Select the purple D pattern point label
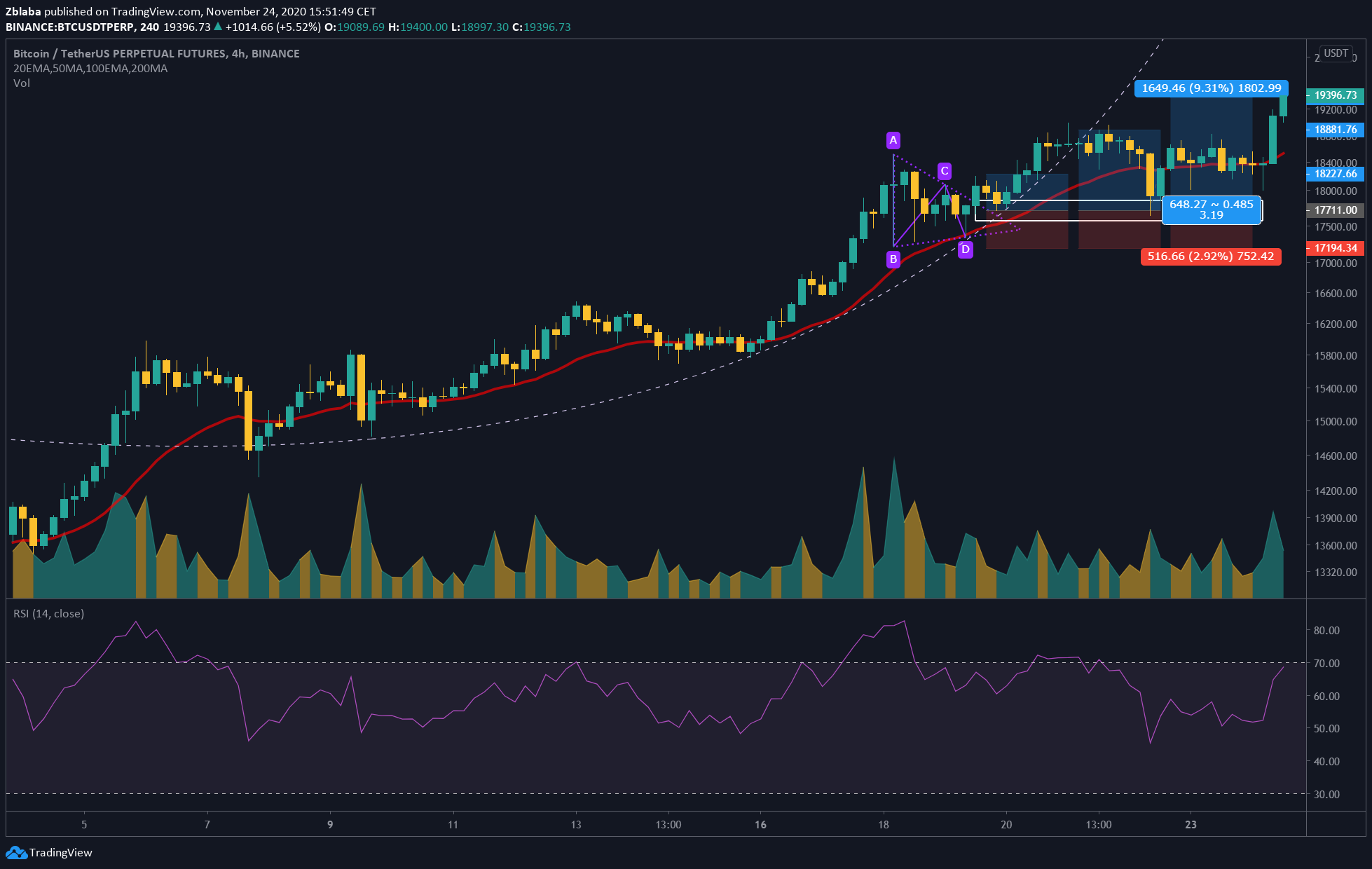Viewport: 1372px width, 869px height. click(x=966, y=249)
